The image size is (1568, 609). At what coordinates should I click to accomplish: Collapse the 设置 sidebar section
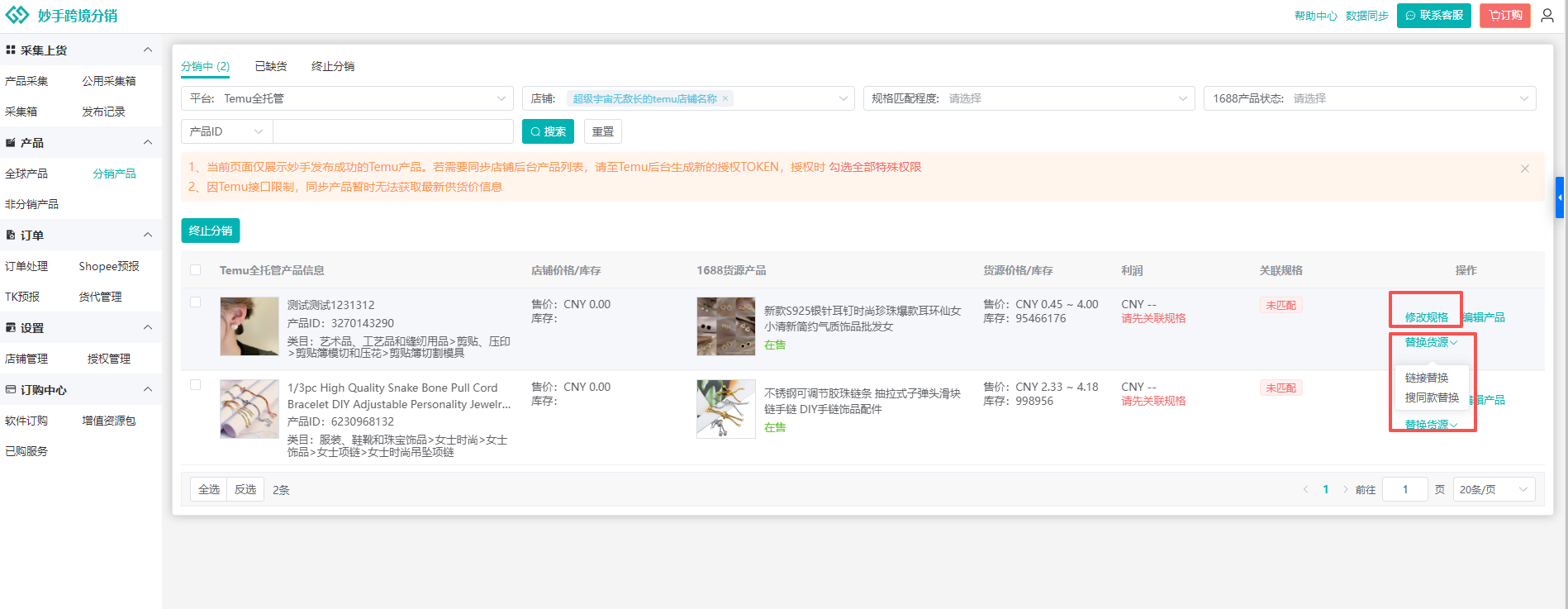[148, 328]
